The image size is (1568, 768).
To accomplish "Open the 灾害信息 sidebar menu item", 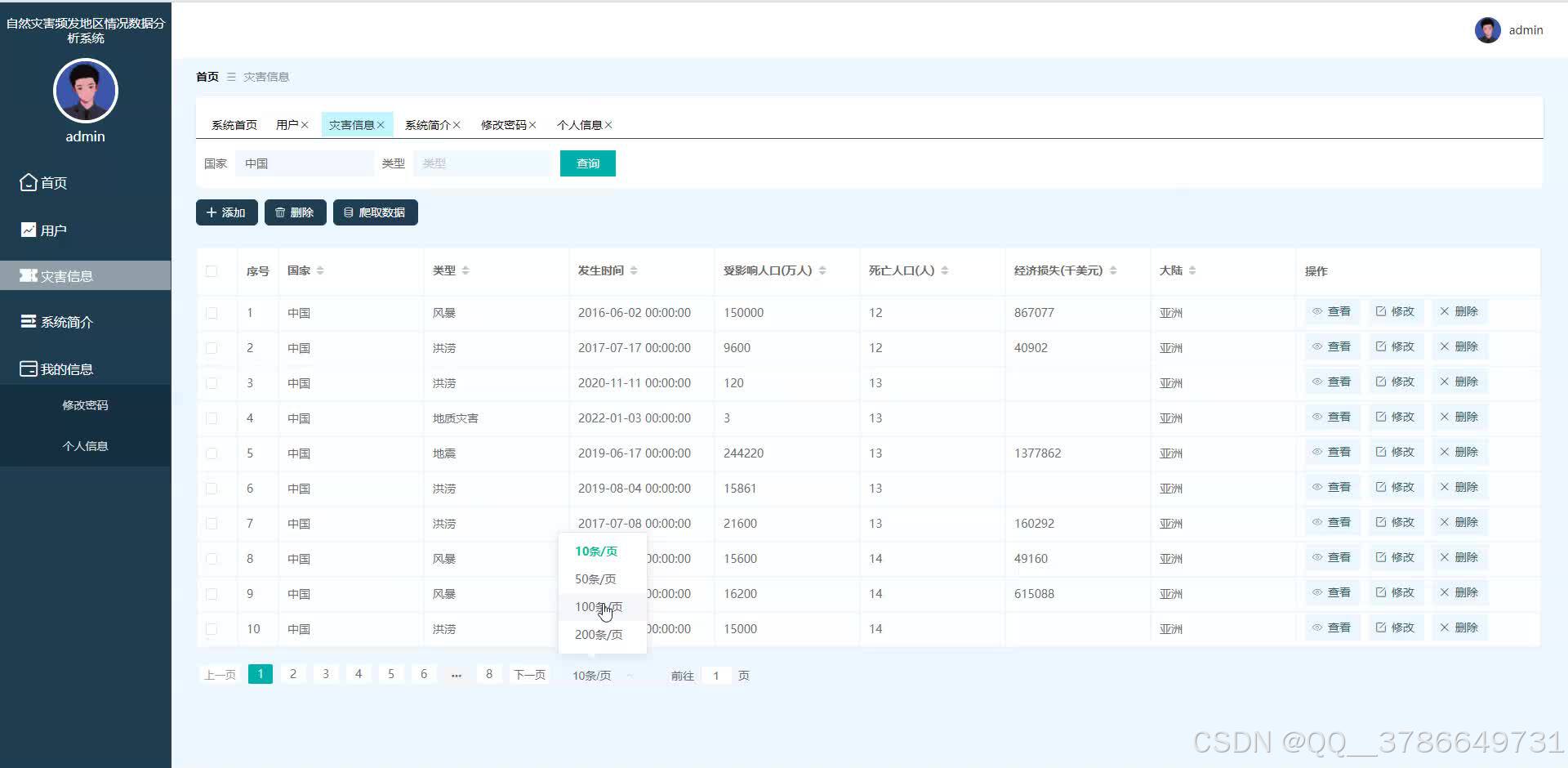I will tap(85, 276).
